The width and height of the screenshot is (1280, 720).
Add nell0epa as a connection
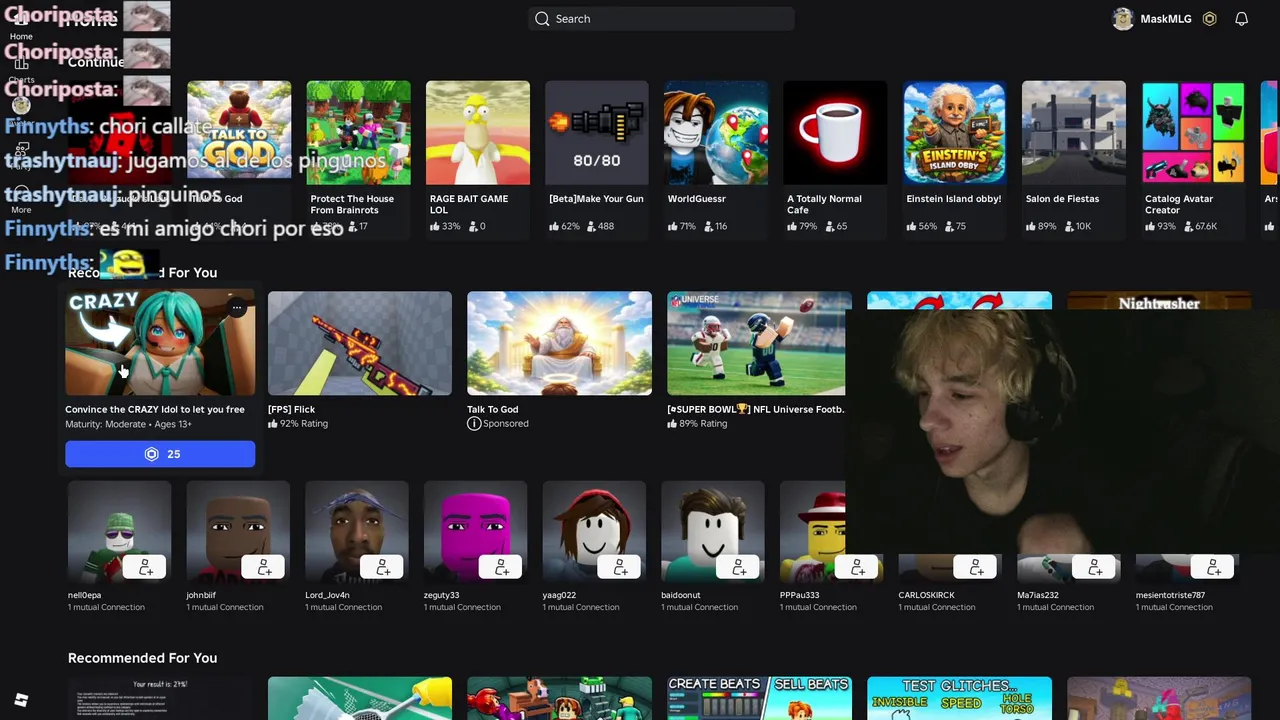(x=145, y=567)
